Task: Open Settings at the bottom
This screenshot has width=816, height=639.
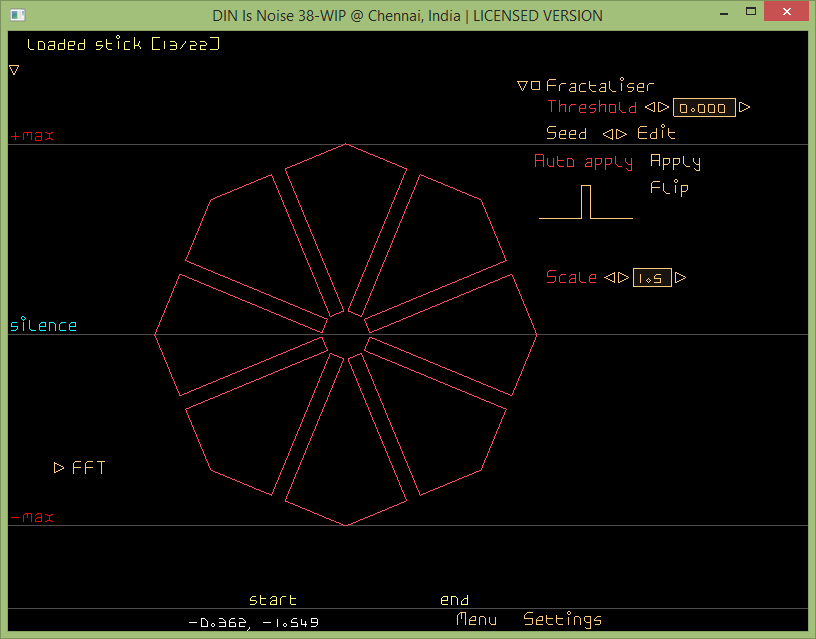Action: pyautogui.click(x=562, y=620)
